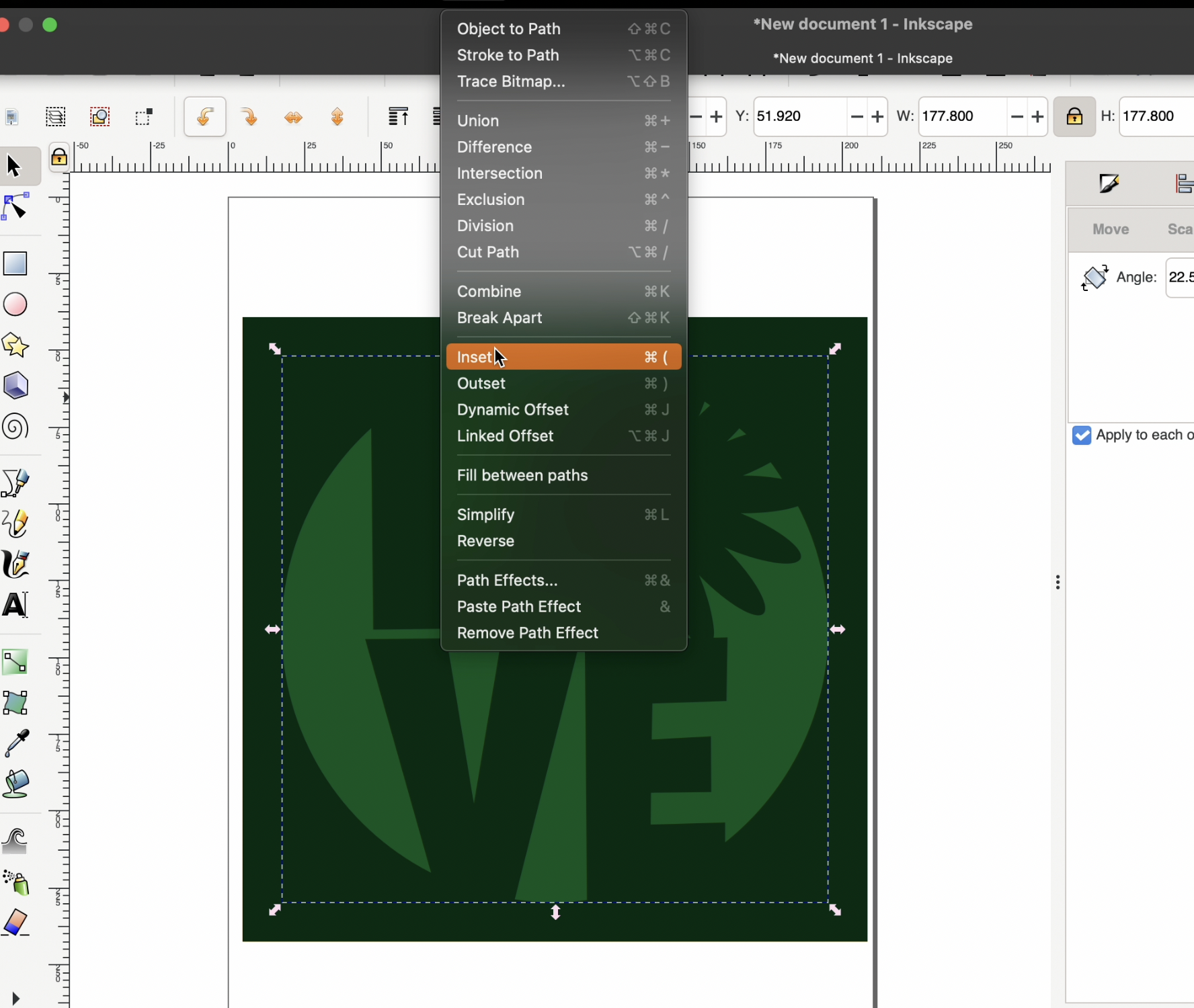Select the Spiral tool

(15, 427)
